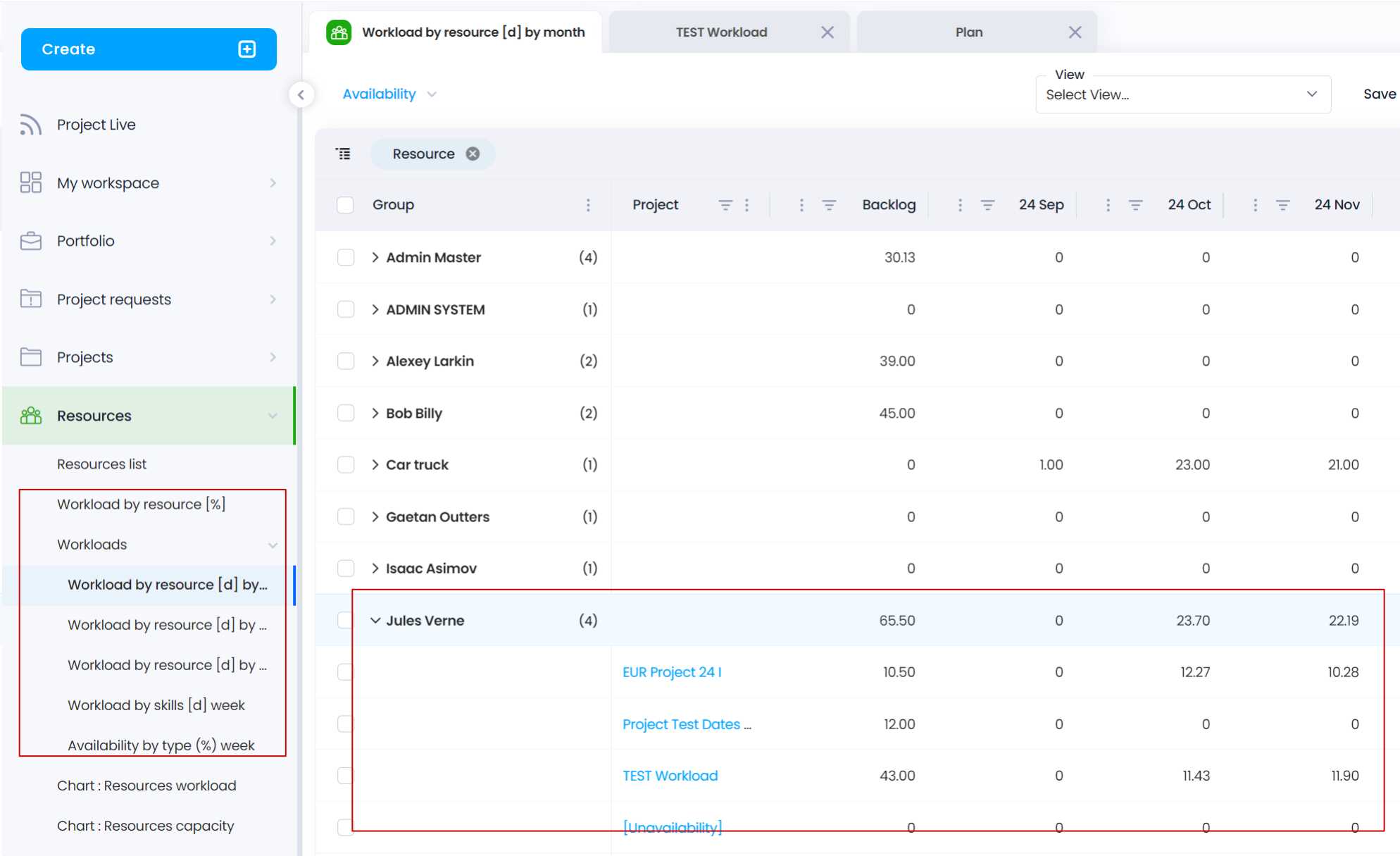This screenshot has height=856, width=1400.
Task: Open the Backlog column menu dots
Action: click(801, 205)
